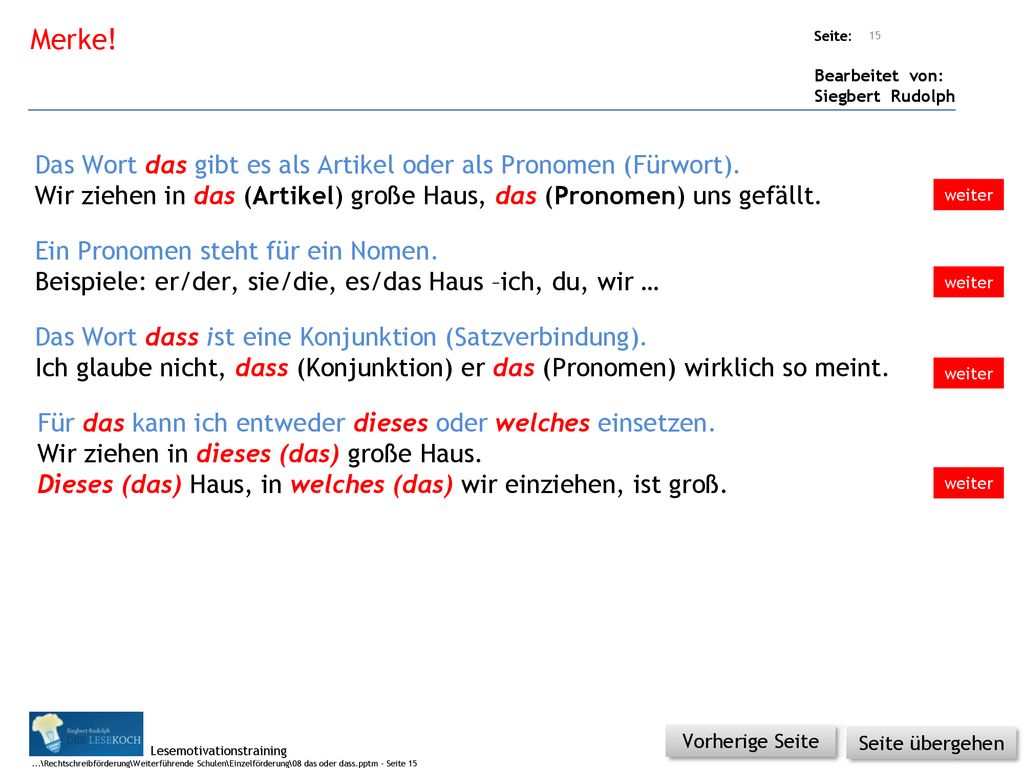Image resolution: width=1024 pixels, height=768 pixels.
Task: Click the line 'Das Wort dass ist eine Konjunktion'
Action: (340, 337)
